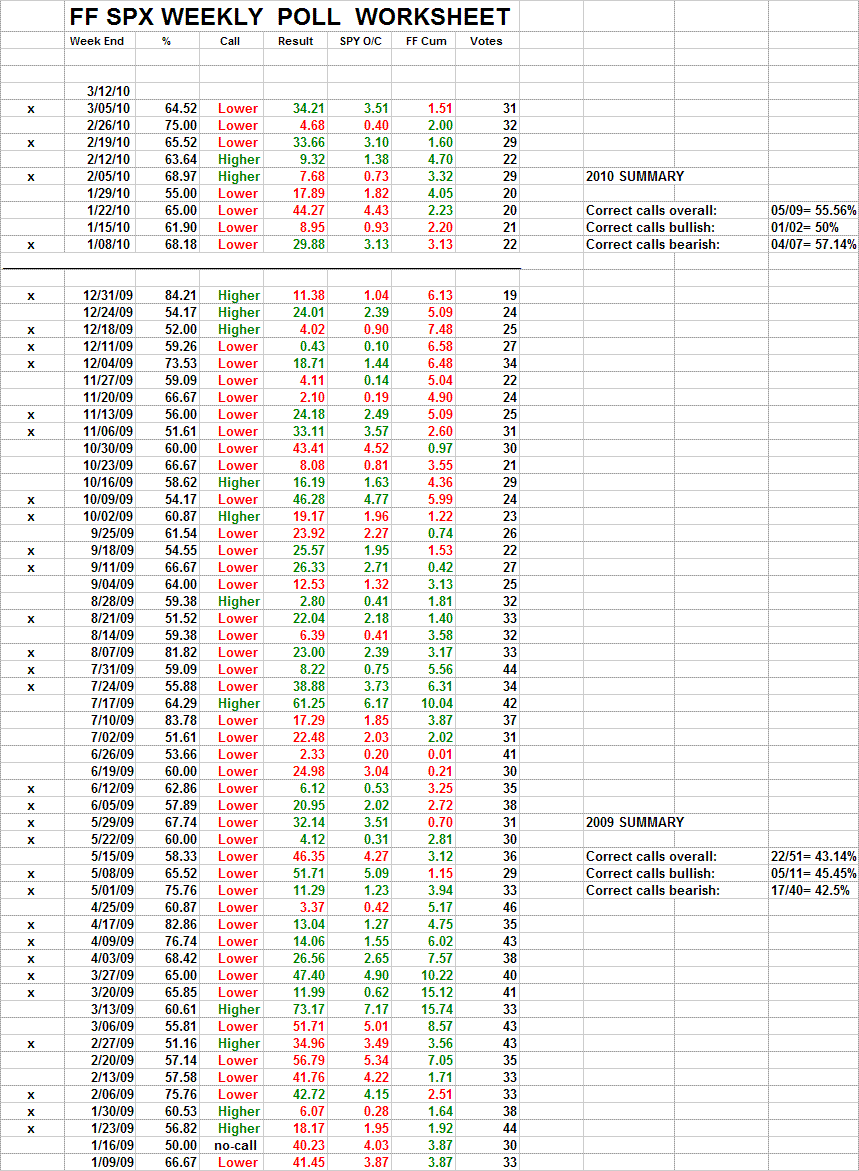Select the 22/51= 43.14% summary value
This screenshot has width=859, height=1171.
point(814,857)
